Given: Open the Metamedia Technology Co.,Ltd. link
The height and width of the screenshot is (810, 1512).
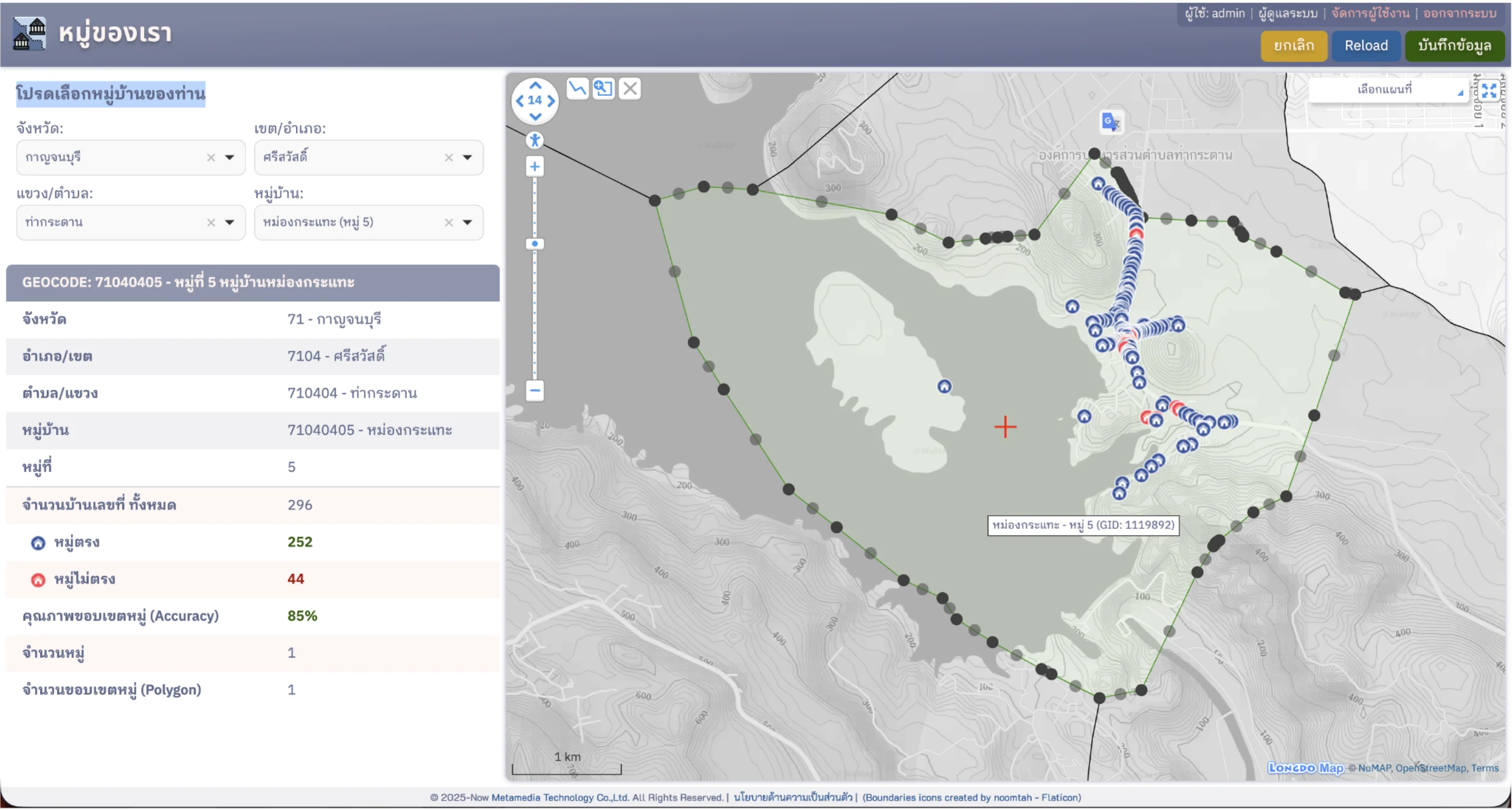Looking at the screenshot, I should pyautogui.click(x=559, y=797).
